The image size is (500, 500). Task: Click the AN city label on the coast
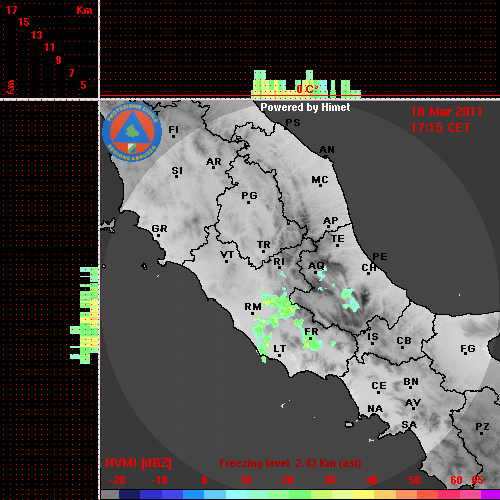click(x=327, y=150)
